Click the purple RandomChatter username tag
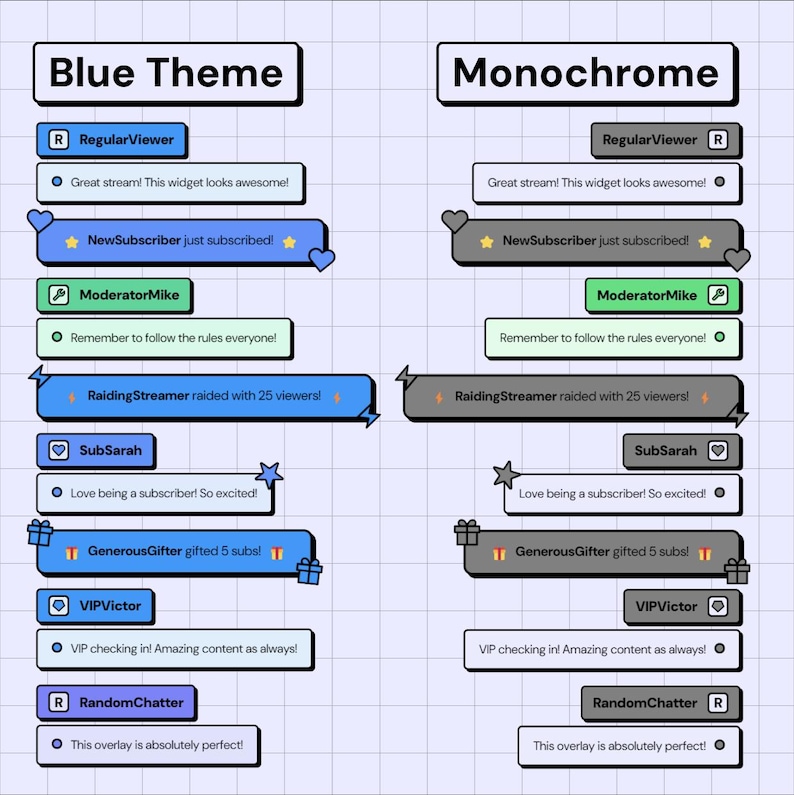Image resolution: width=794 pixels, height=795 pixels. tap(116, 702)
